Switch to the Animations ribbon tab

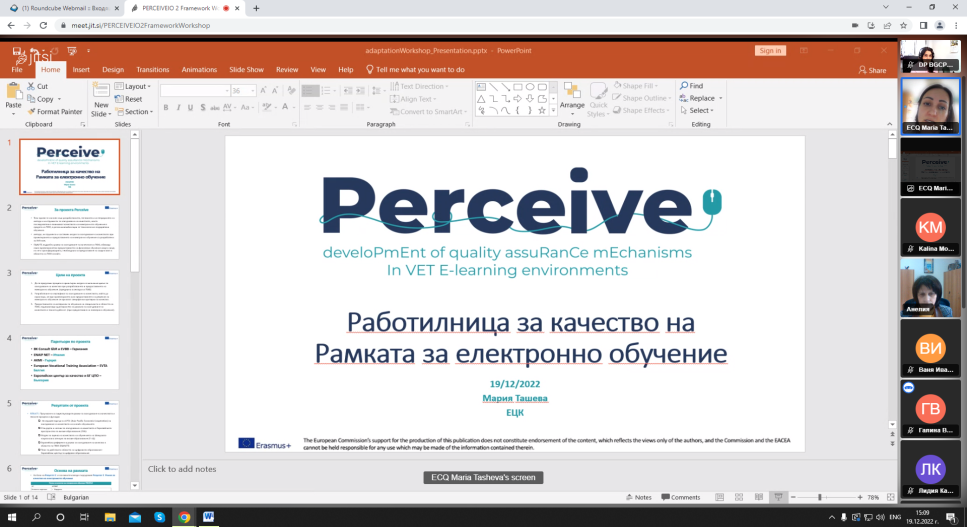click(199, 70)
